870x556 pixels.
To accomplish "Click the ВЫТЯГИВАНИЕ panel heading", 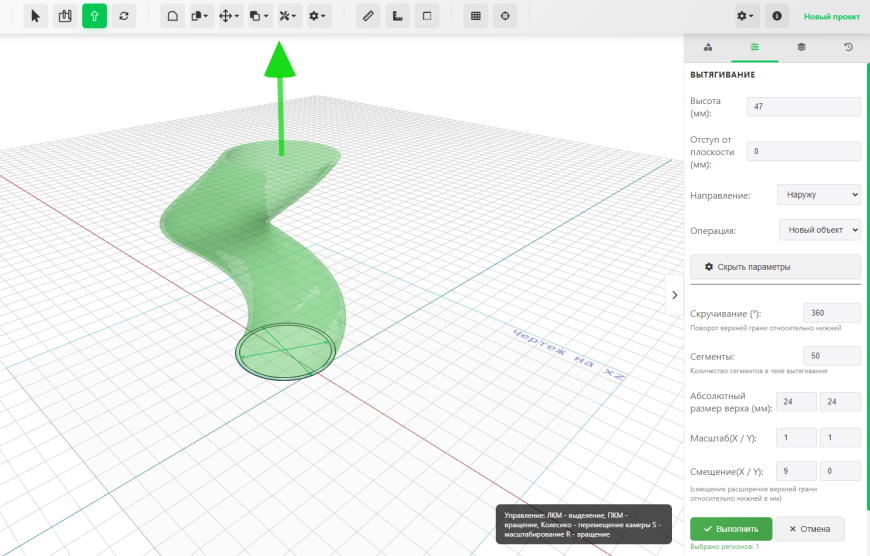I will (x=722, y=74).
